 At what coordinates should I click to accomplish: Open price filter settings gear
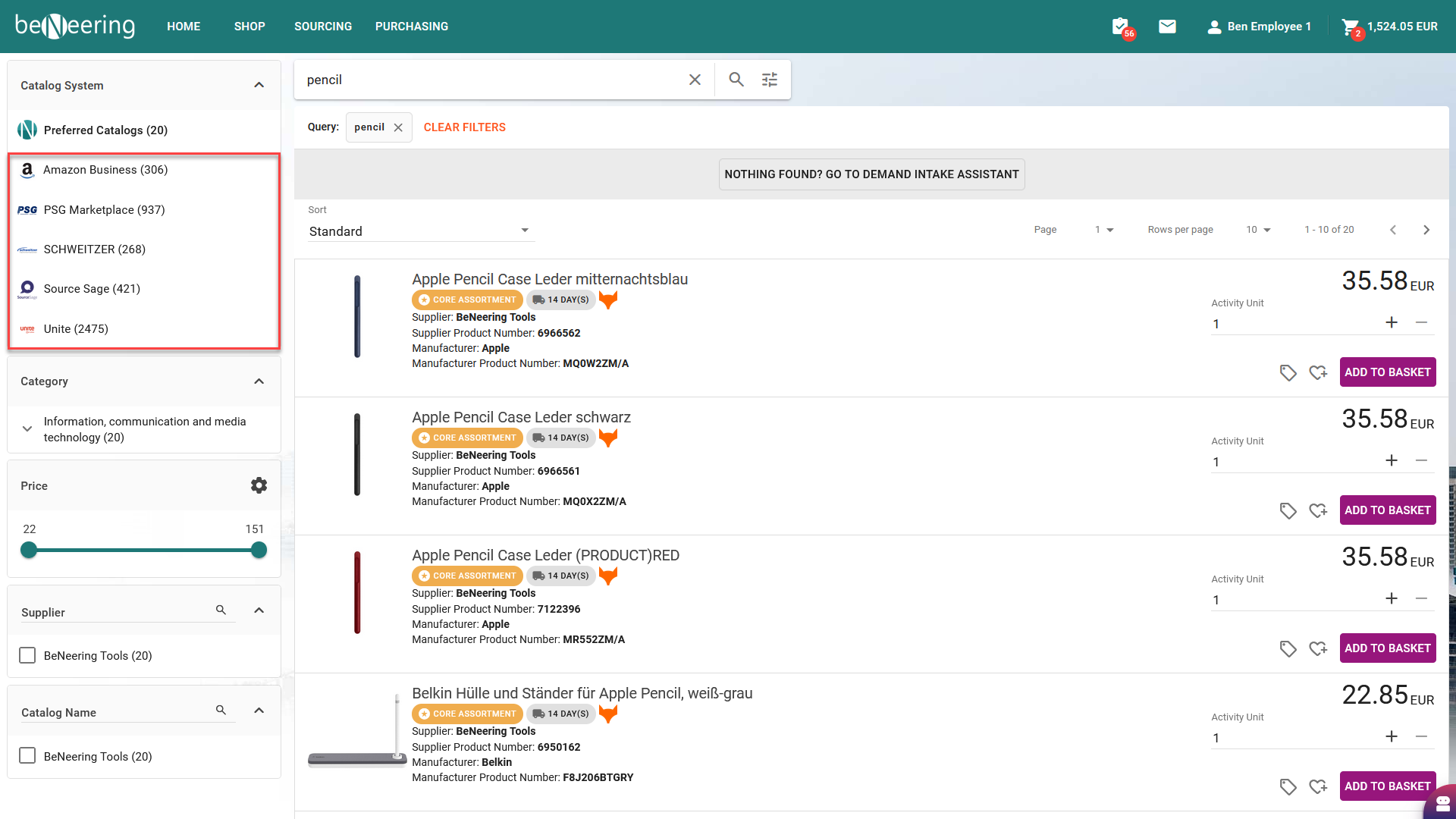[259, 485]
